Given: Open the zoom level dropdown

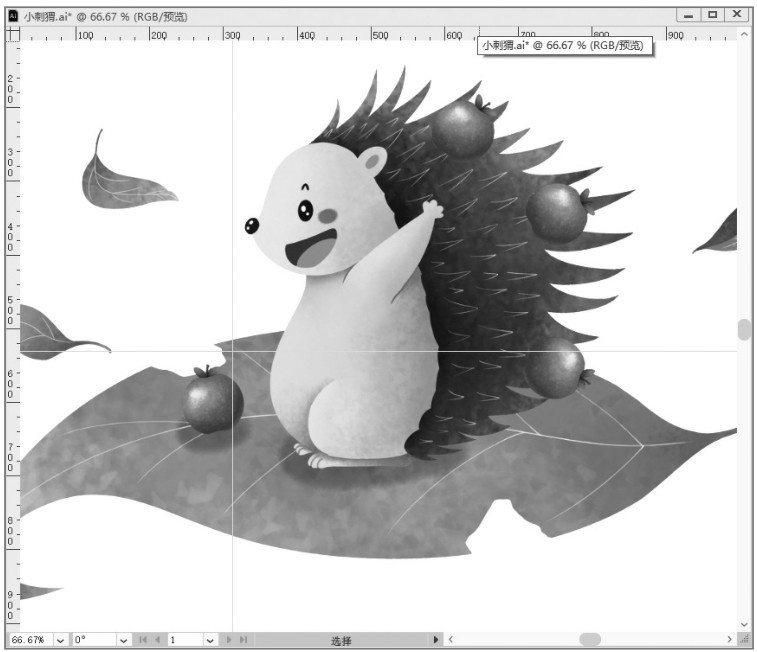Looking at the screenshot, I should pyautogui.click(x=60, y=640).
